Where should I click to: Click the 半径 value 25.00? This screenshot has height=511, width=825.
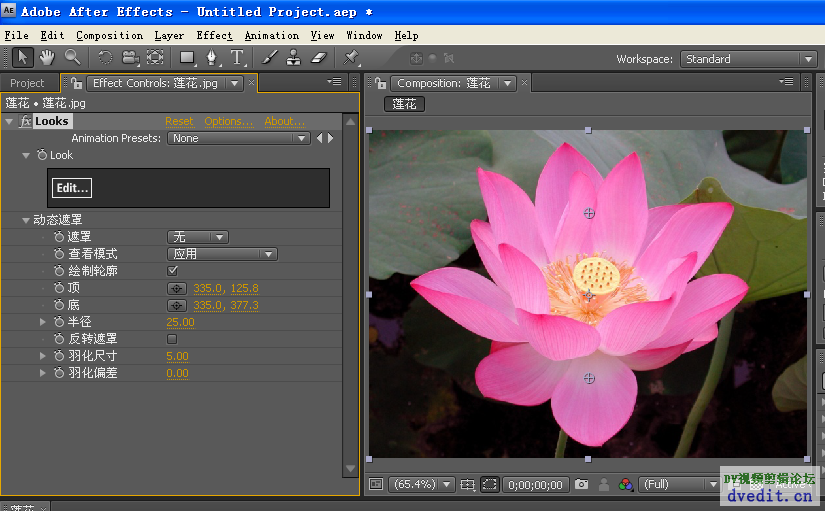(x=180, y=322)
